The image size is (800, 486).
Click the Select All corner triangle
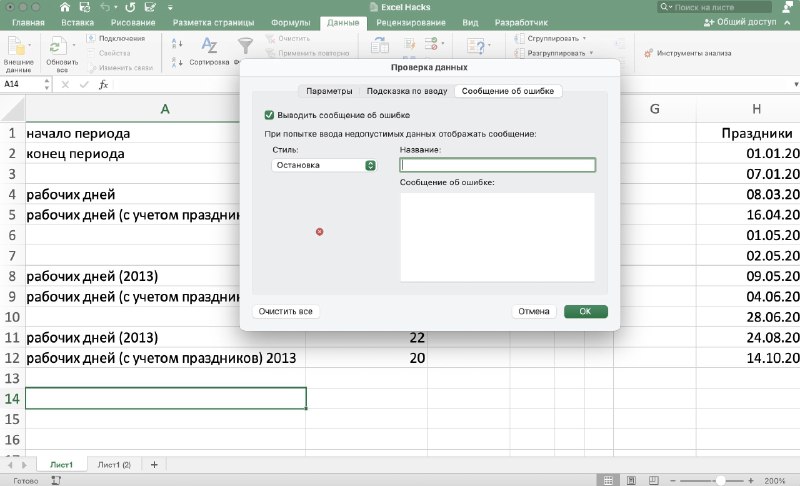13,109
